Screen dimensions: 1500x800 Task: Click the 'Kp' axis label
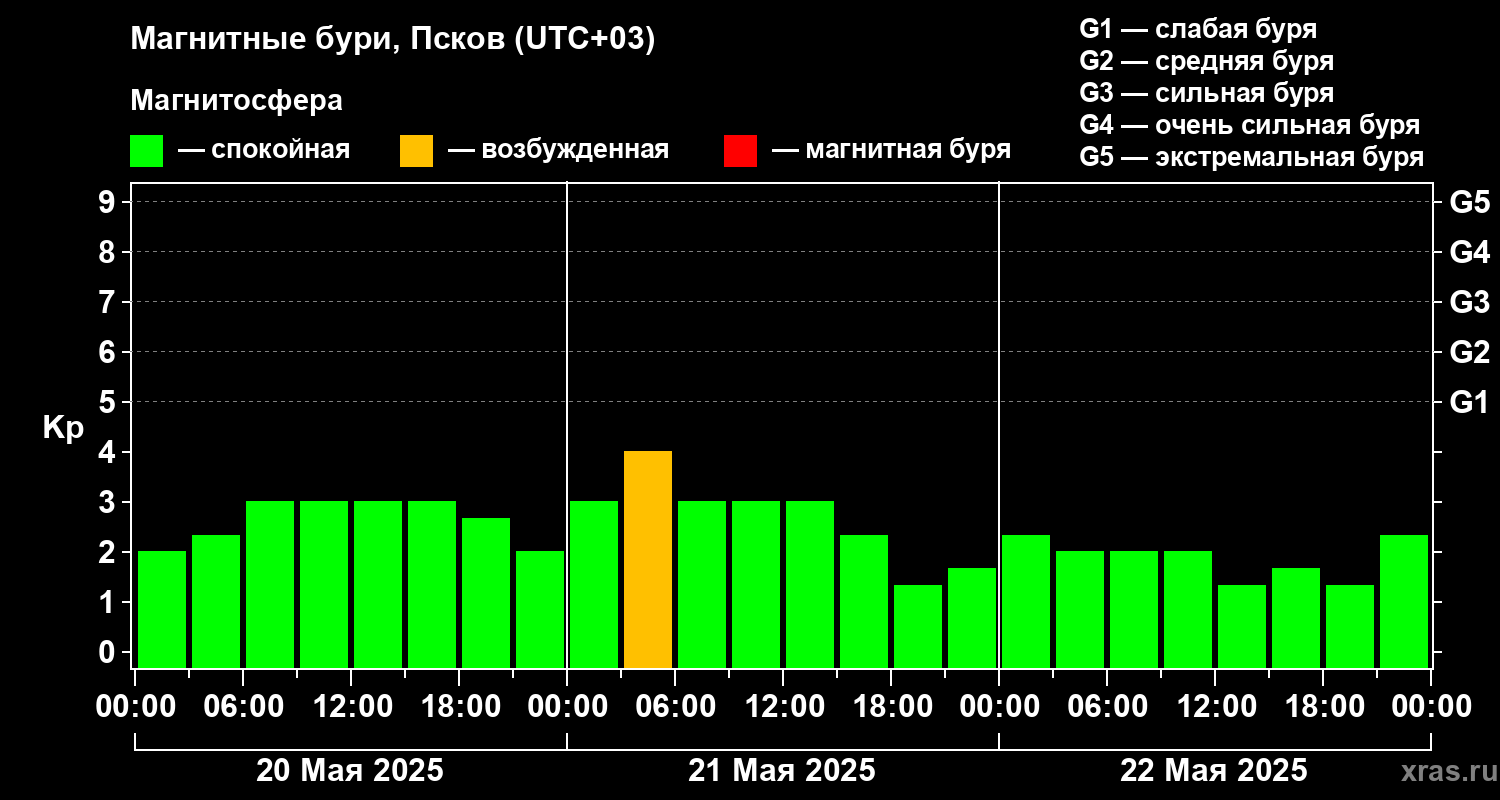tap(63, 428)
